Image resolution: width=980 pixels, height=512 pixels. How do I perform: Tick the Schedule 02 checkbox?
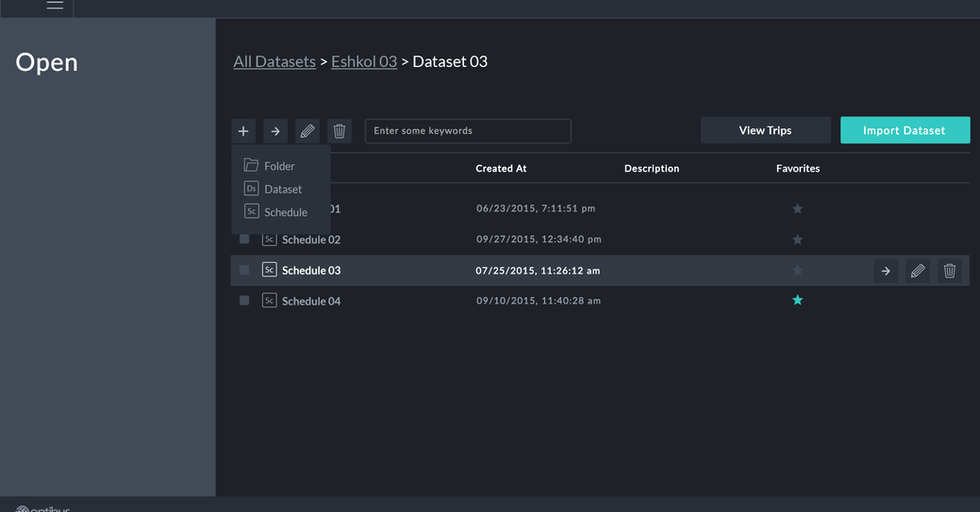pyautogui.click(x=244, y=239)
